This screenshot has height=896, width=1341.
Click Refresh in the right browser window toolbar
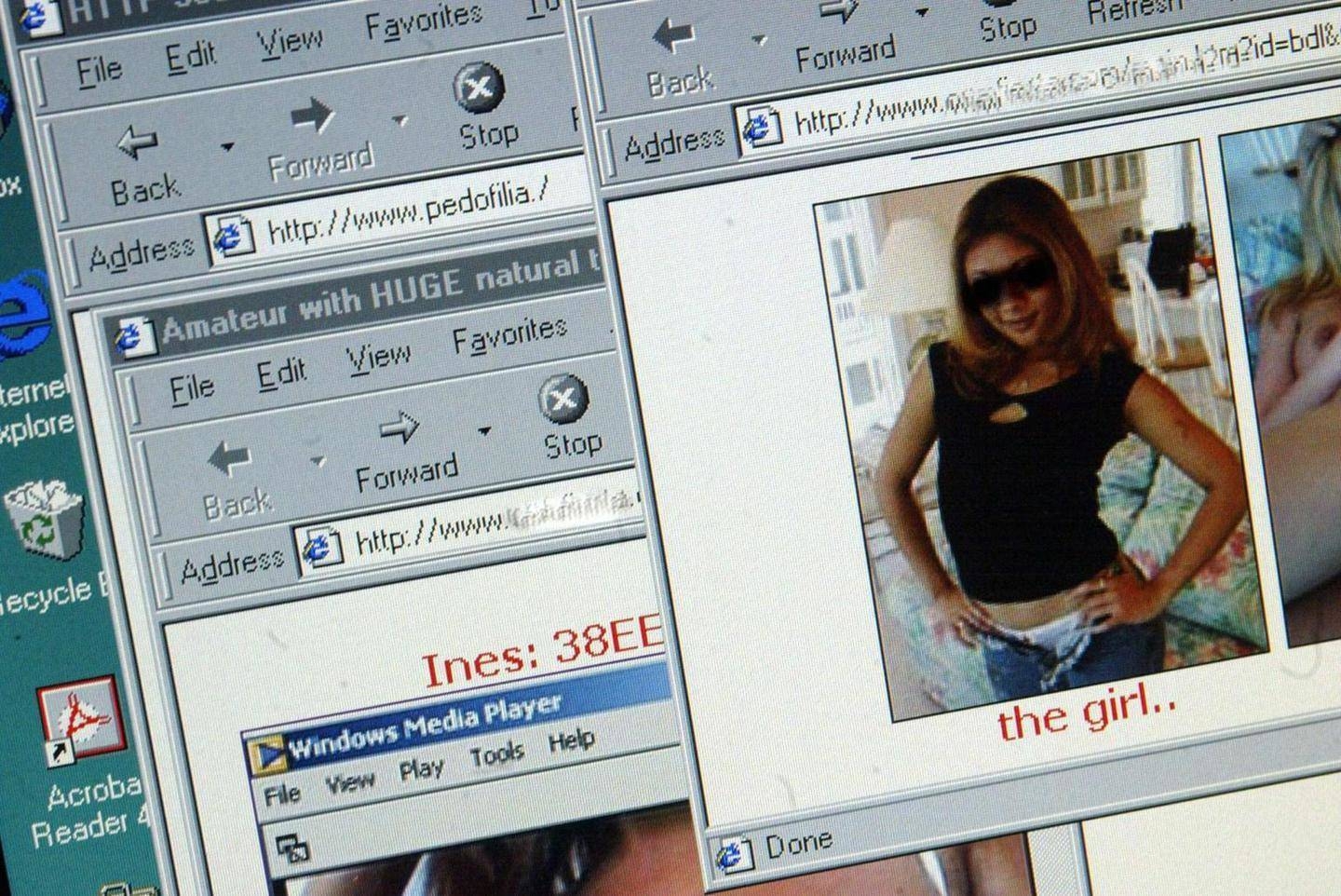[1133, 11]
